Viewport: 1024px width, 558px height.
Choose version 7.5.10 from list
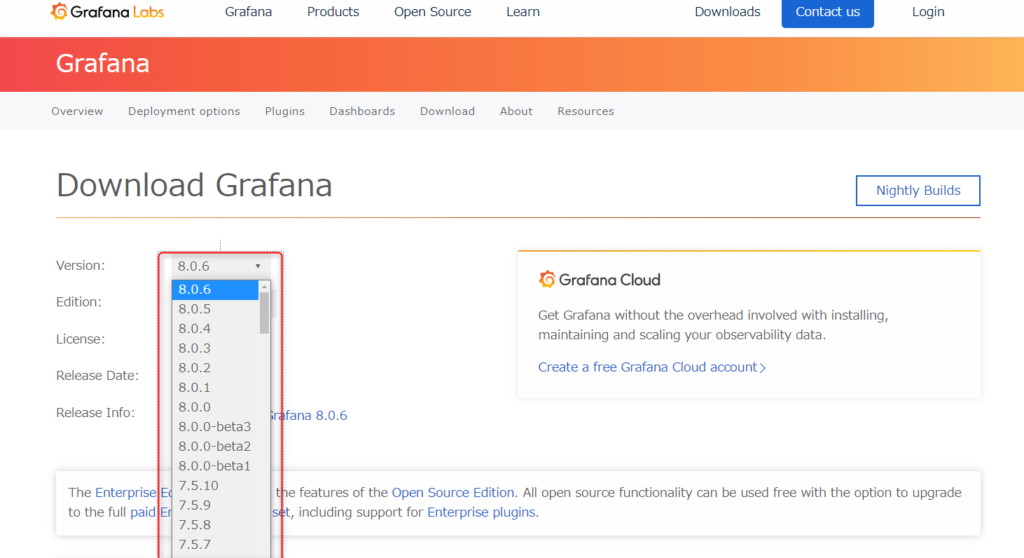tap(215, 485)
